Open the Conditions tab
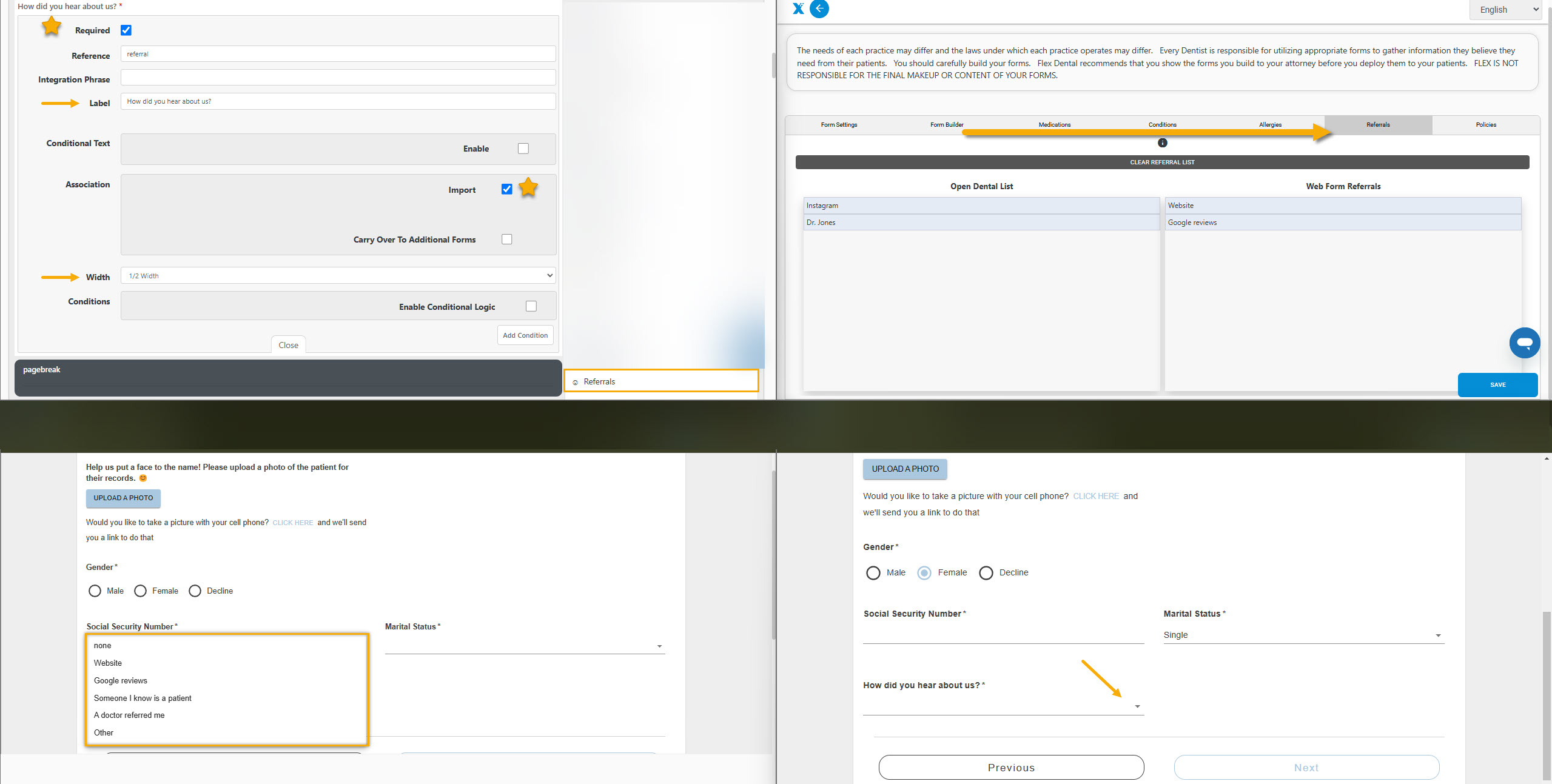Viewport: 1552px width, 784px height. tap(1162, 125)
